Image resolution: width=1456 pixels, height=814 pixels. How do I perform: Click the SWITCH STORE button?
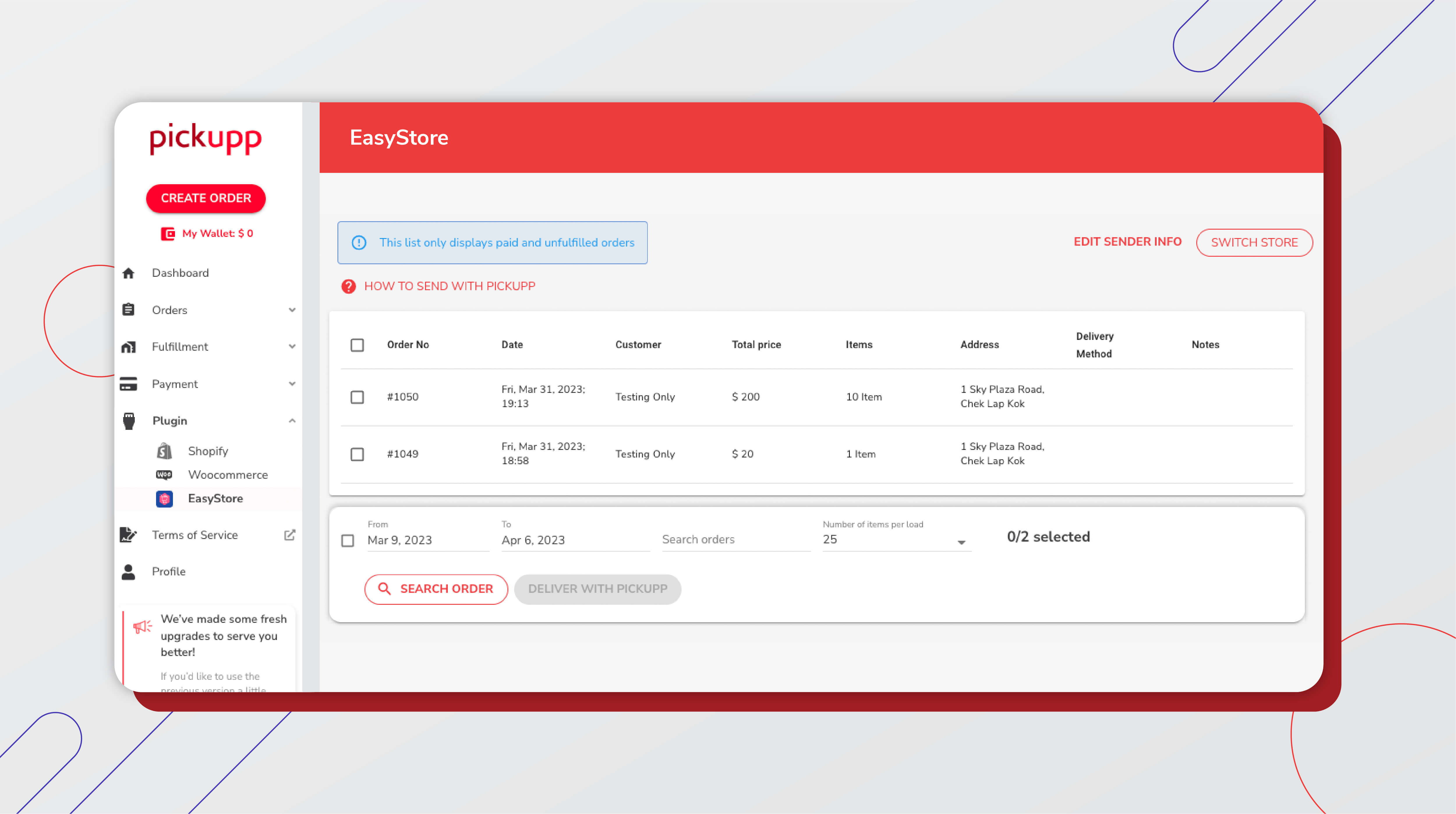1254,242
